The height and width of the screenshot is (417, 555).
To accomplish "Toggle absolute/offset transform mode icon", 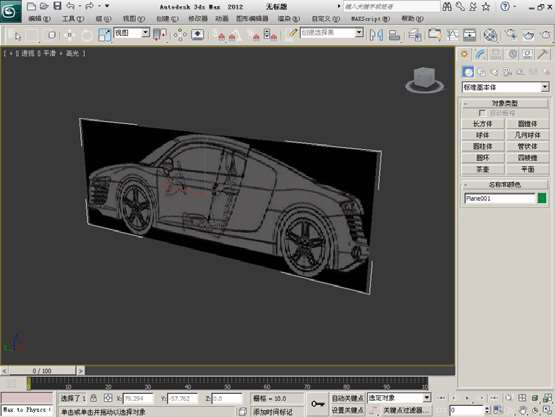I will (108, 398).
